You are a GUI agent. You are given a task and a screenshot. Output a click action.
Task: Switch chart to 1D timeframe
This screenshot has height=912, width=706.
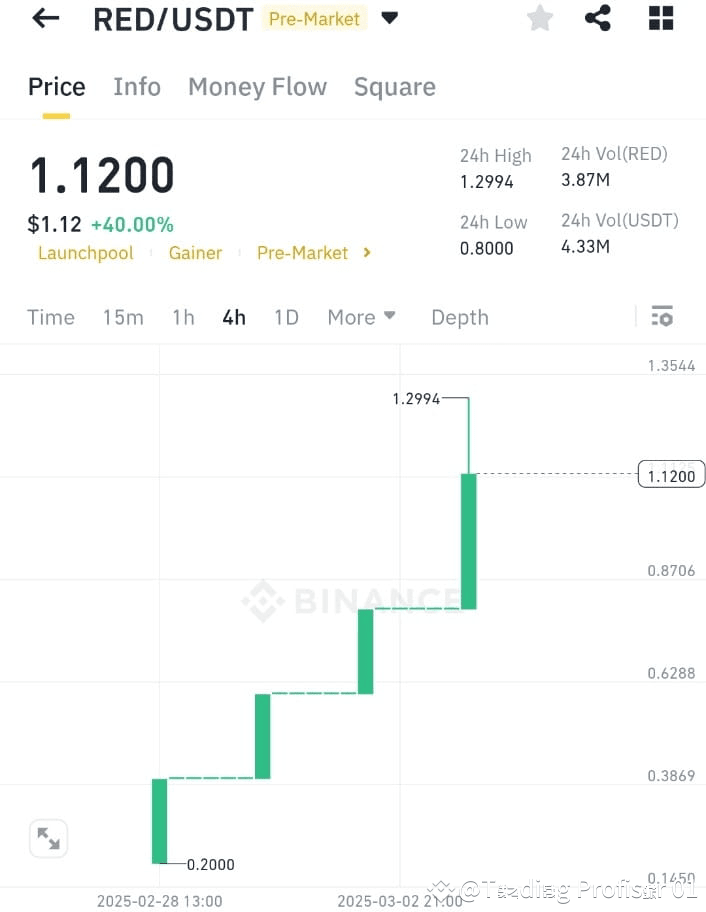pos(286,316)
